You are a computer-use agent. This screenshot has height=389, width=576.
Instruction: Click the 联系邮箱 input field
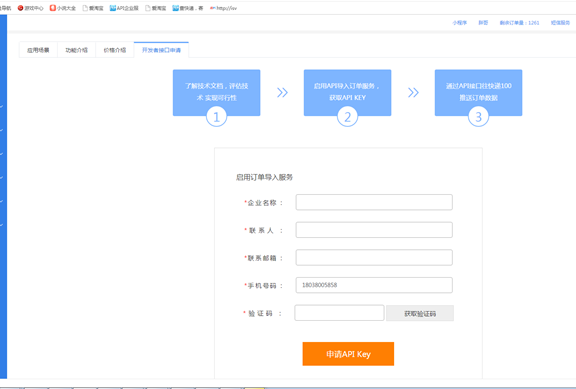374,257
